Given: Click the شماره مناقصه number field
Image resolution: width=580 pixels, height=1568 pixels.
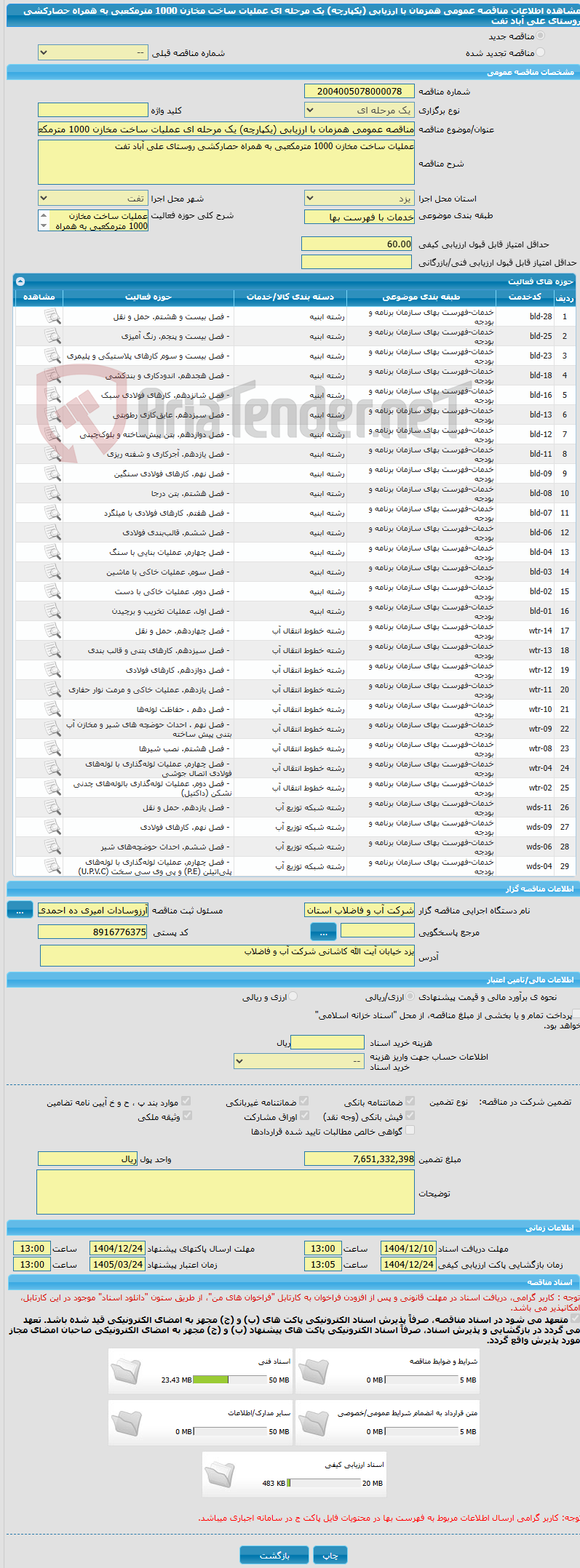Looking at the screenshot, I should [359, 91].
